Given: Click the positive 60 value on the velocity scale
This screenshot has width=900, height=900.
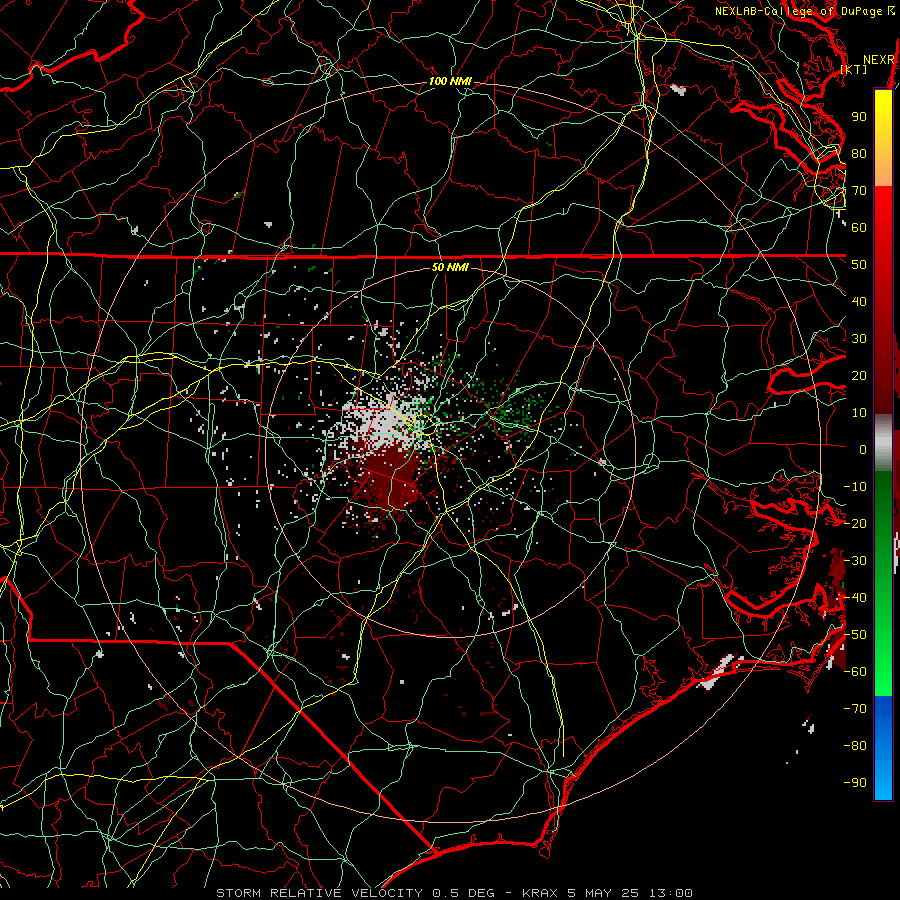Looking at the screenshot, I should (x=859, y=227).
